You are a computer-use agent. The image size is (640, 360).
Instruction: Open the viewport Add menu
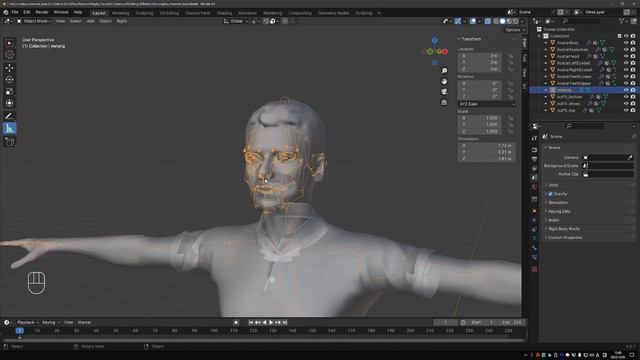click(90, 21)
